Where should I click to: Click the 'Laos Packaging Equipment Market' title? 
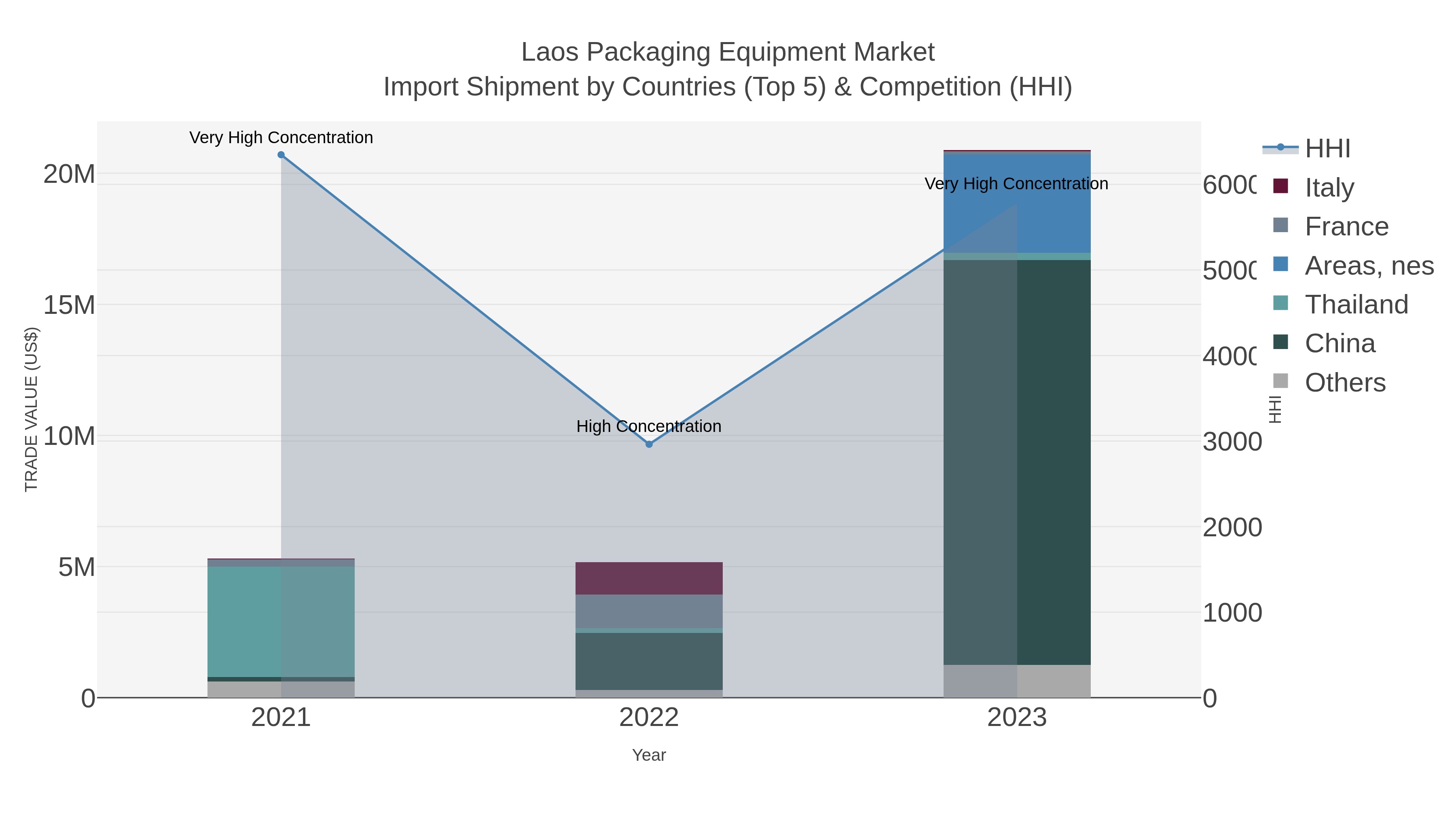click(x=728, y=52)
